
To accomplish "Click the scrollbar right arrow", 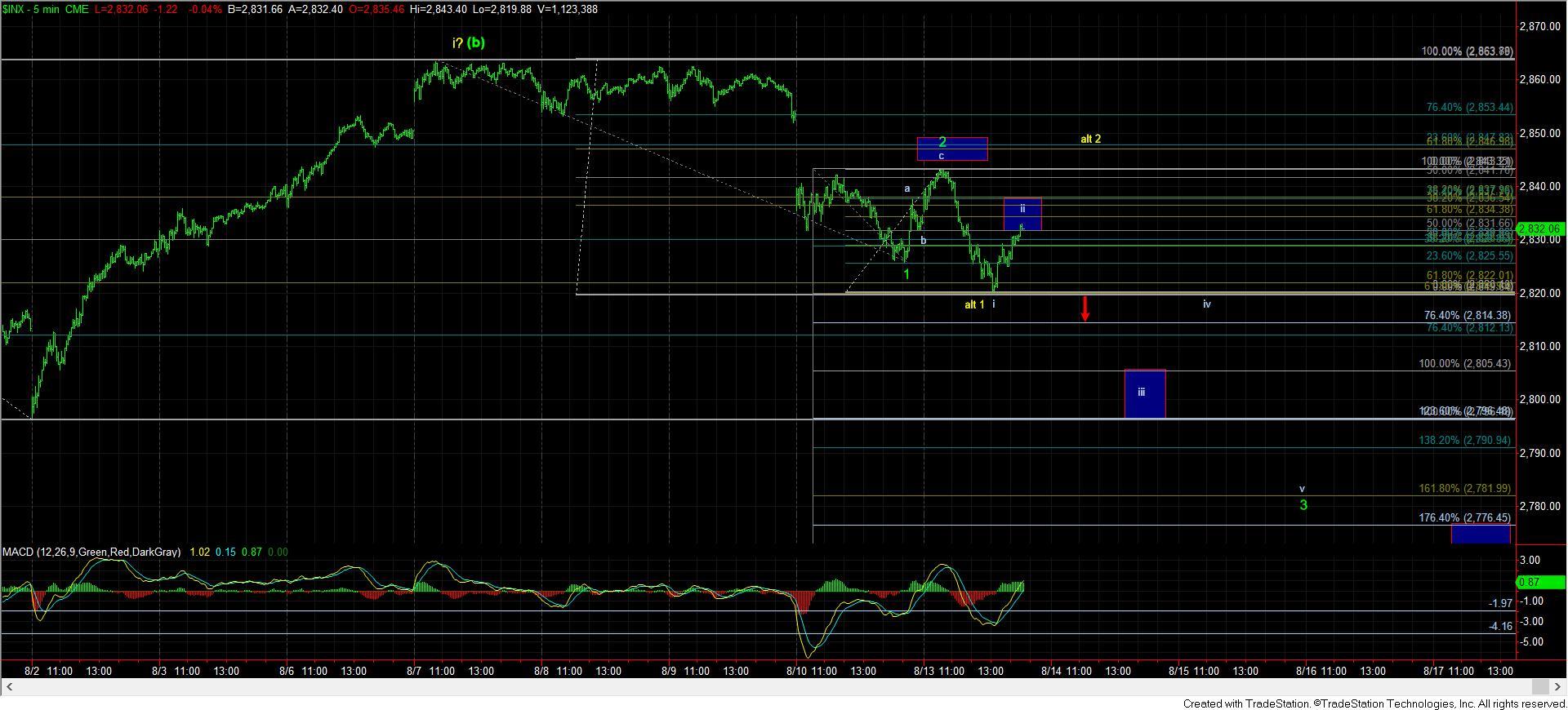I will [1559, 687].
